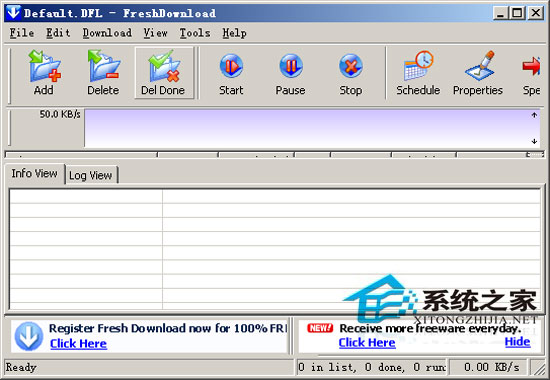Click the Ready status text
Viewport: 550px width, 380px height.
(x=21, y=367)
